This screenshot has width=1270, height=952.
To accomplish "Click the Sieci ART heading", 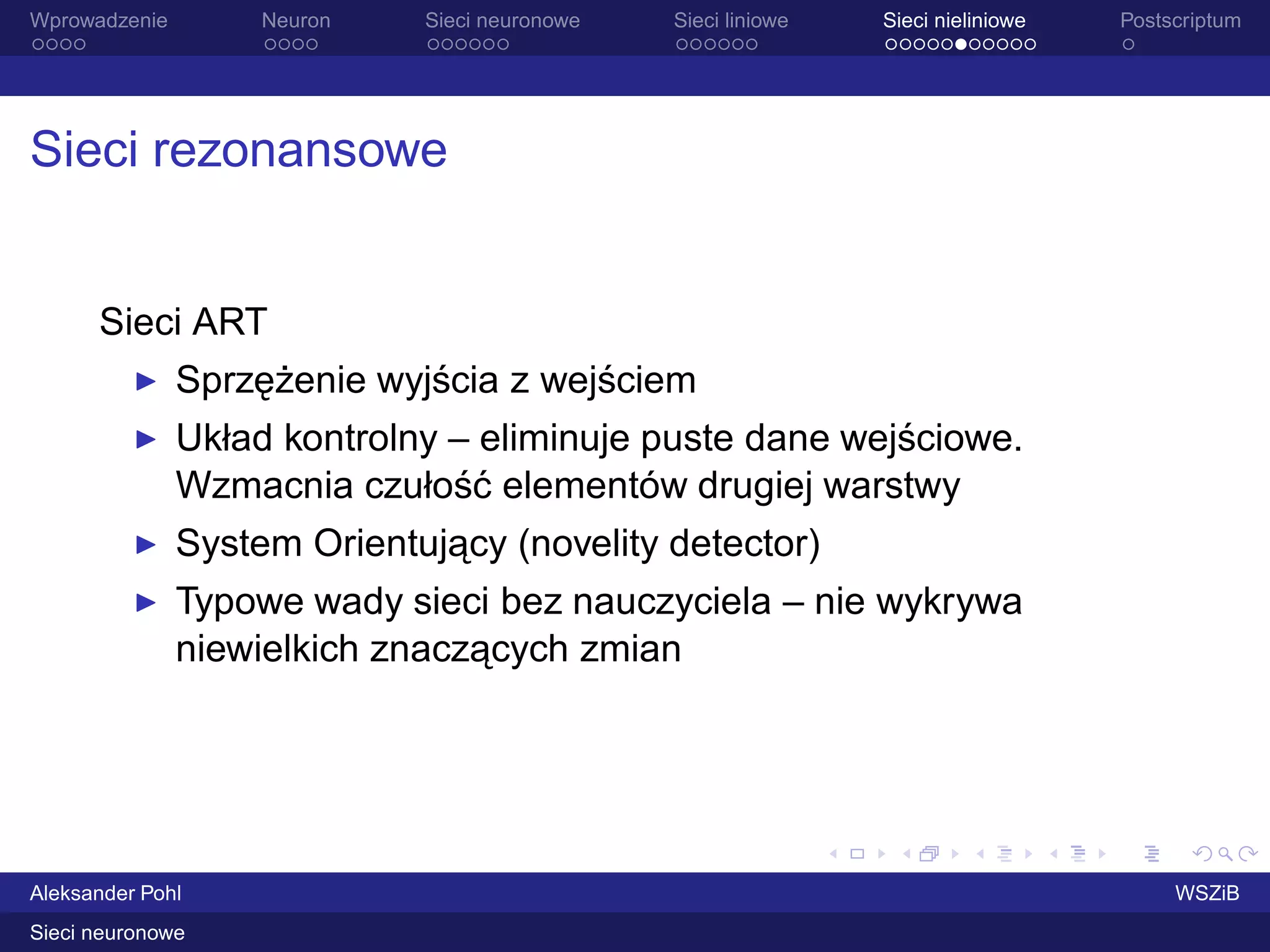I will 183,322.
